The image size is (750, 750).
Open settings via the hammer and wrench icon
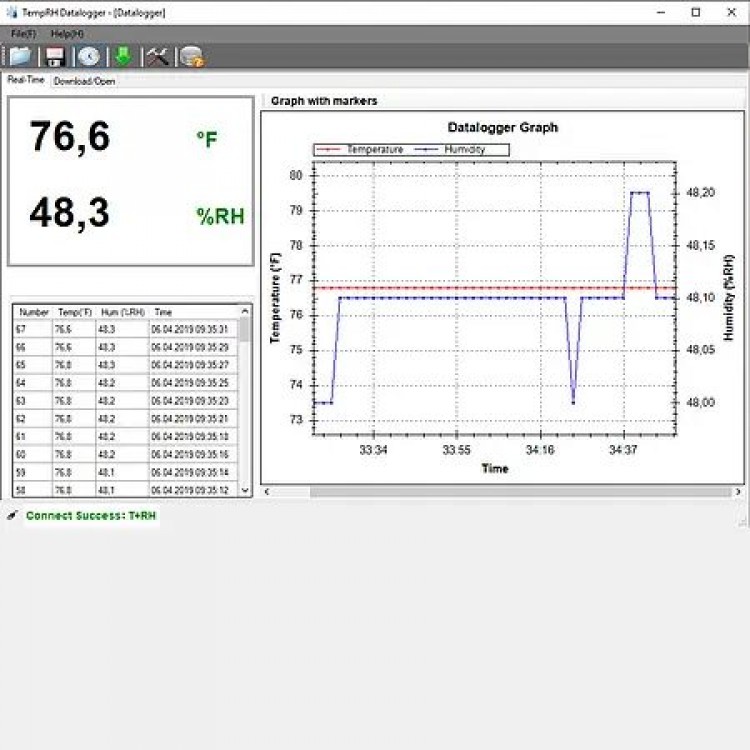click(x=157, y=56)
